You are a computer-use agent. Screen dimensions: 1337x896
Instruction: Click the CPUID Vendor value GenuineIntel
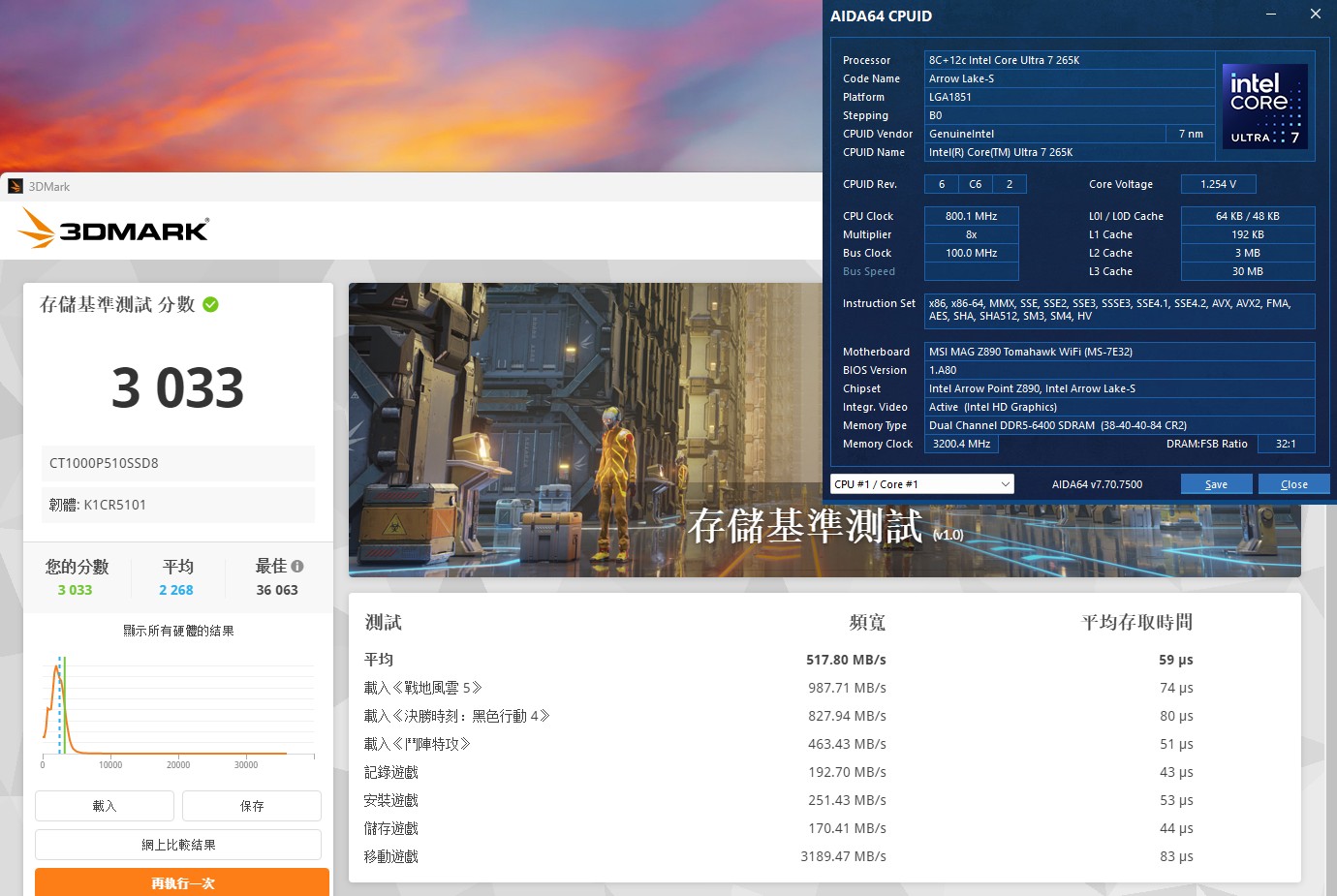1044,134
